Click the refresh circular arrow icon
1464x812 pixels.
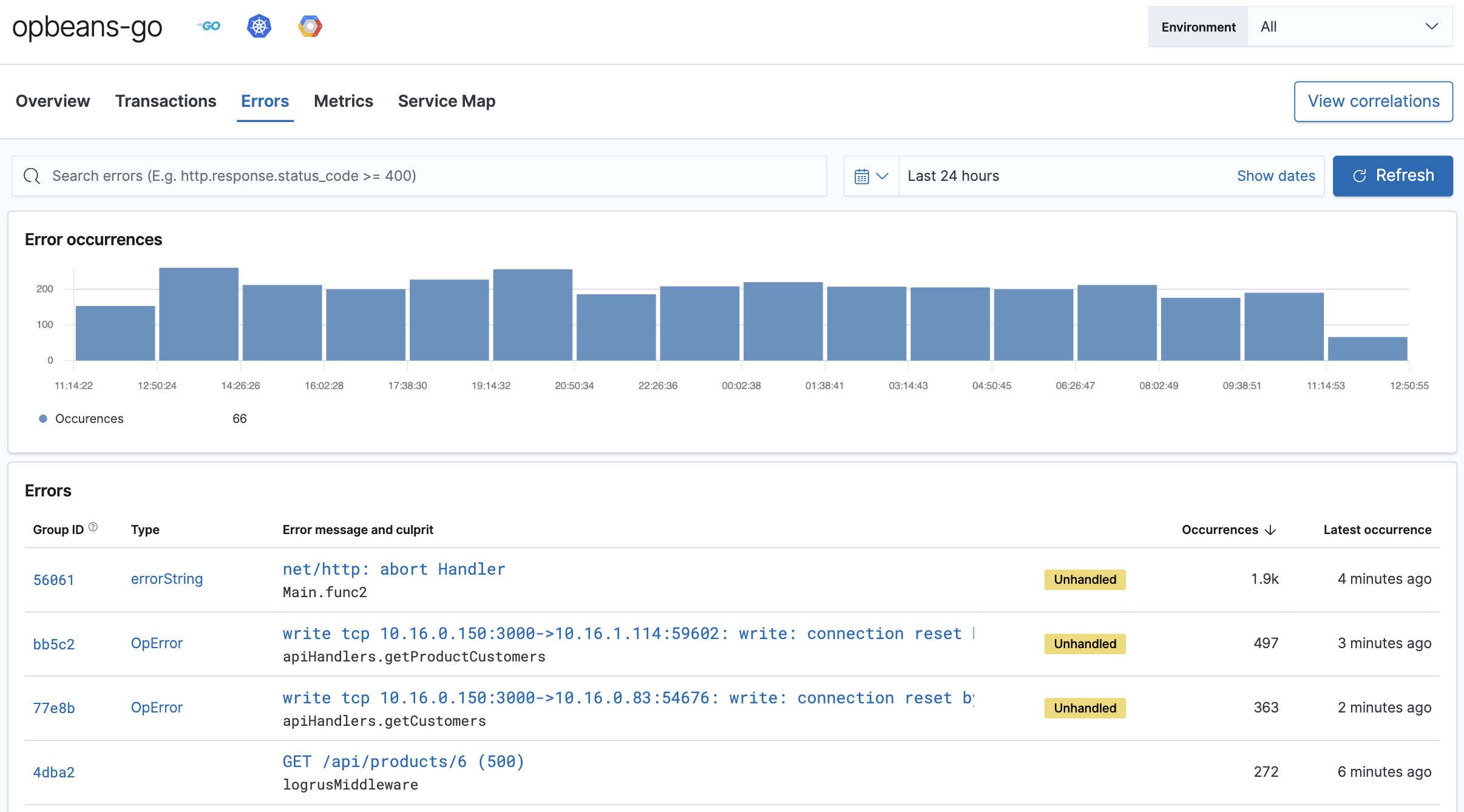[1360, 175]
